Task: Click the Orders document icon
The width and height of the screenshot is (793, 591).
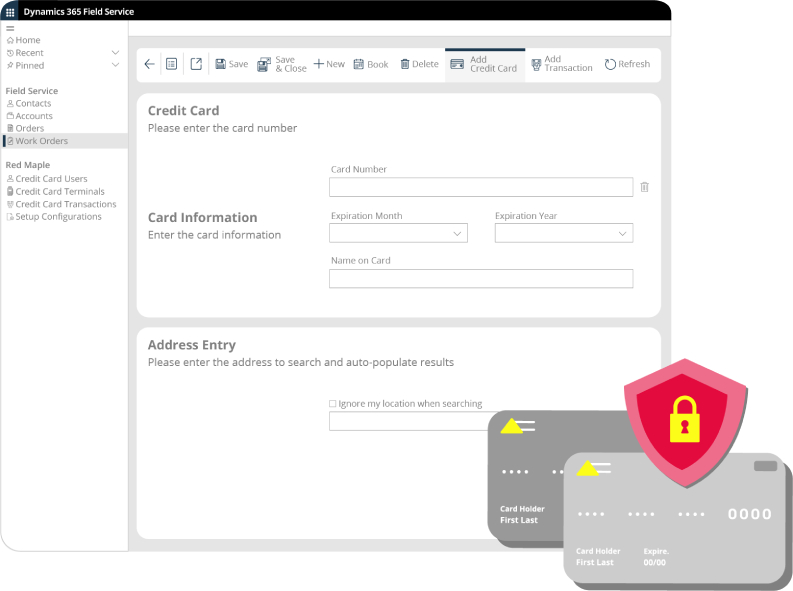Action: pos(10,128)
